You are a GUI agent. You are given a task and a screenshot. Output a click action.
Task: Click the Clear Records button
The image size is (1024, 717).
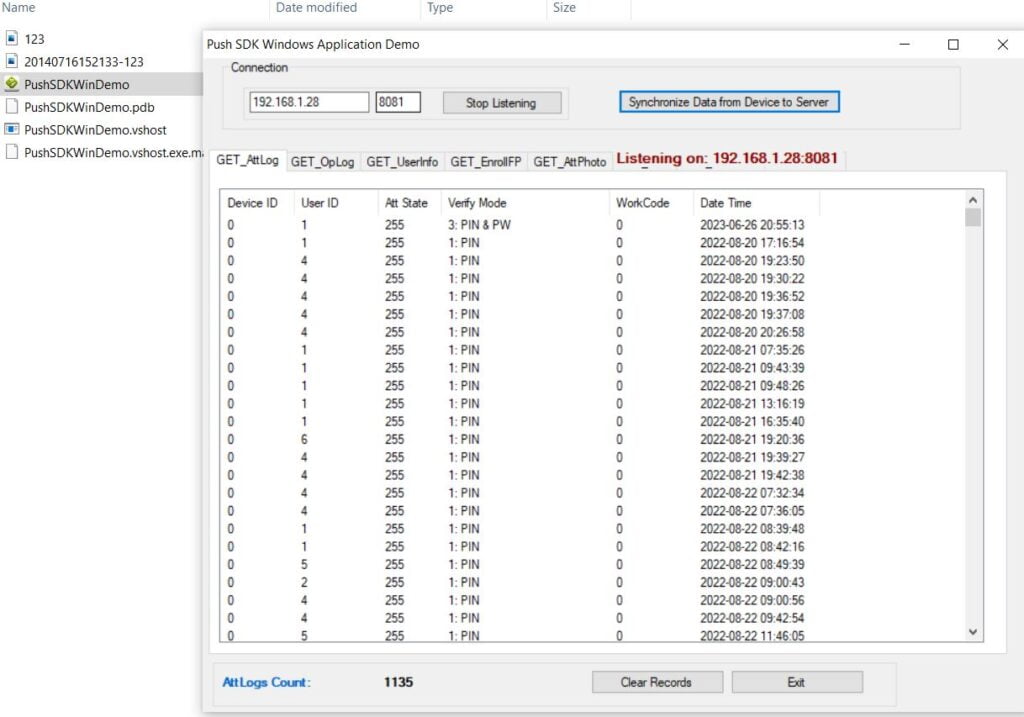pos(656,682)
